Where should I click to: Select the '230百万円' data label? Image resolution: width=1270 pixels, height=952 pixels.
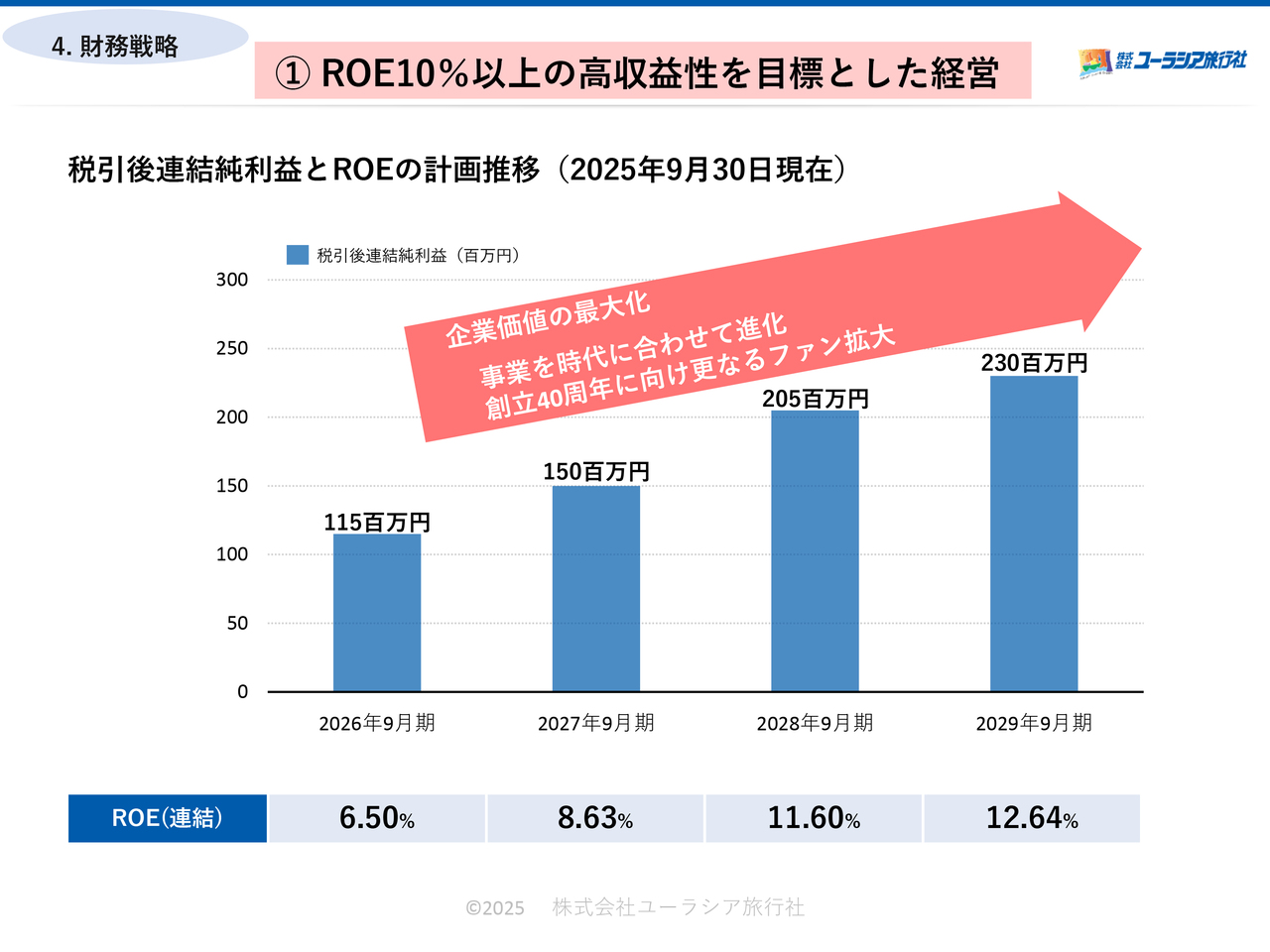1034,363
